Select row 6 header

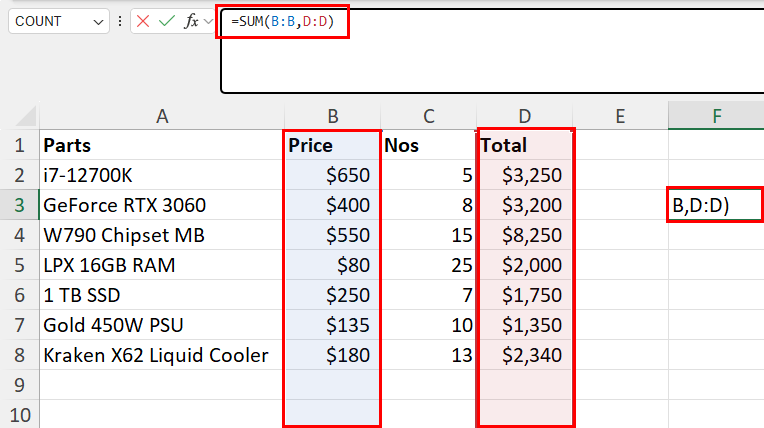tap(19, 295)
